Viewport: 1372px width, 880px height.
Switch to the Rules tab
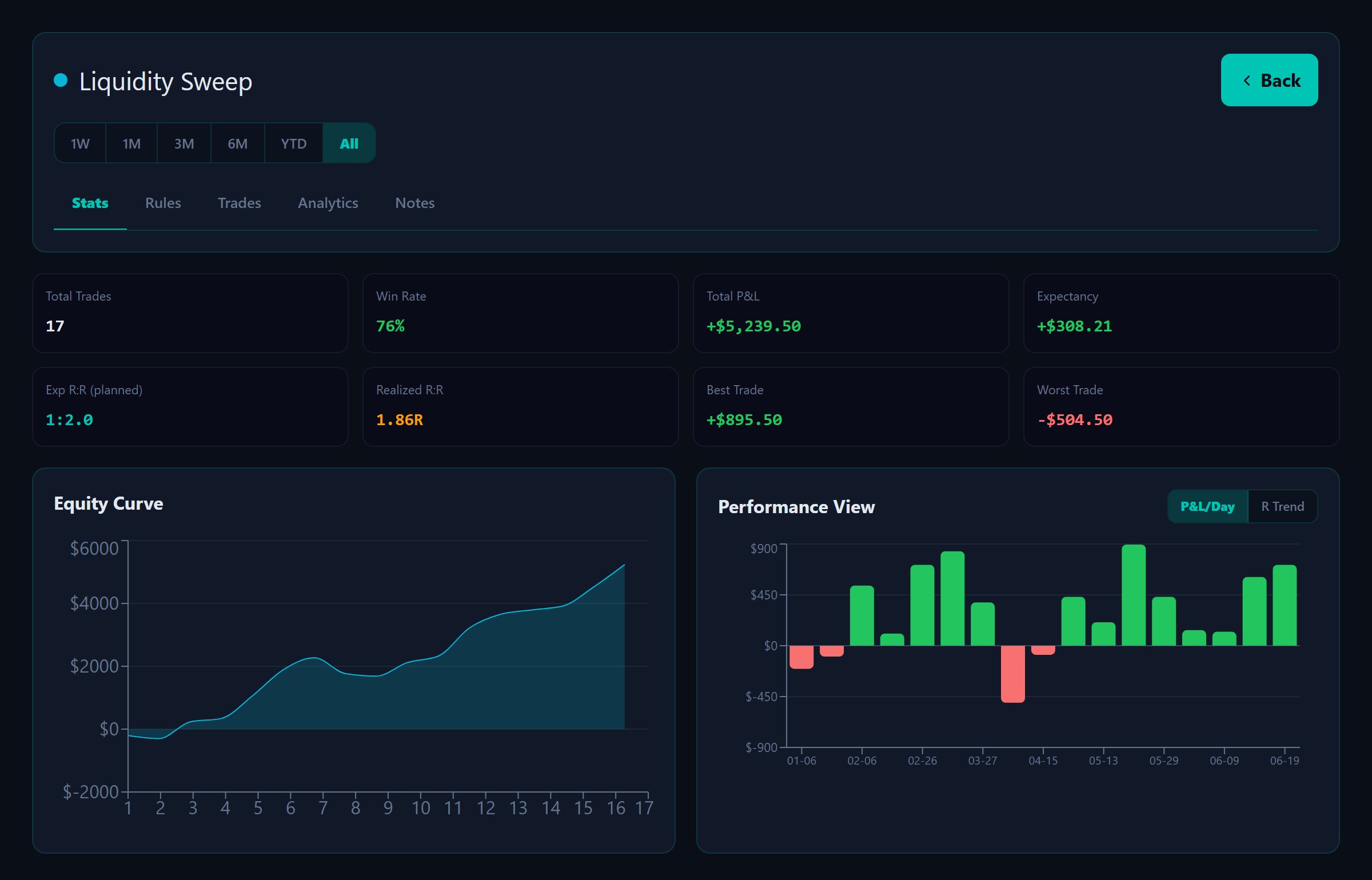click(x=163, y=203)
